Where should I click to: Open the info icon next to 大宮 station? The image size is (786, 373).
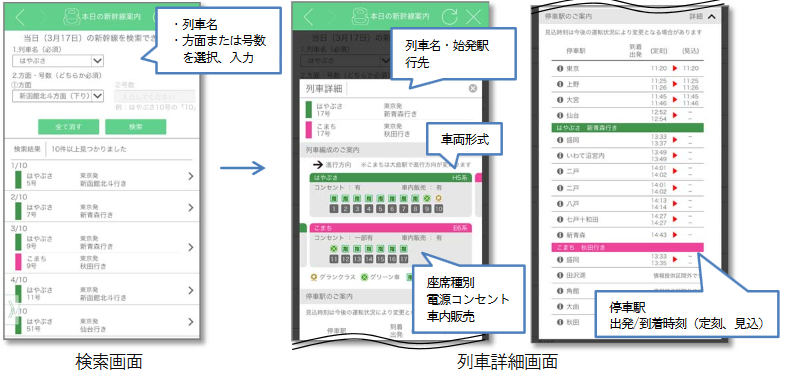(x=560, y=99)
